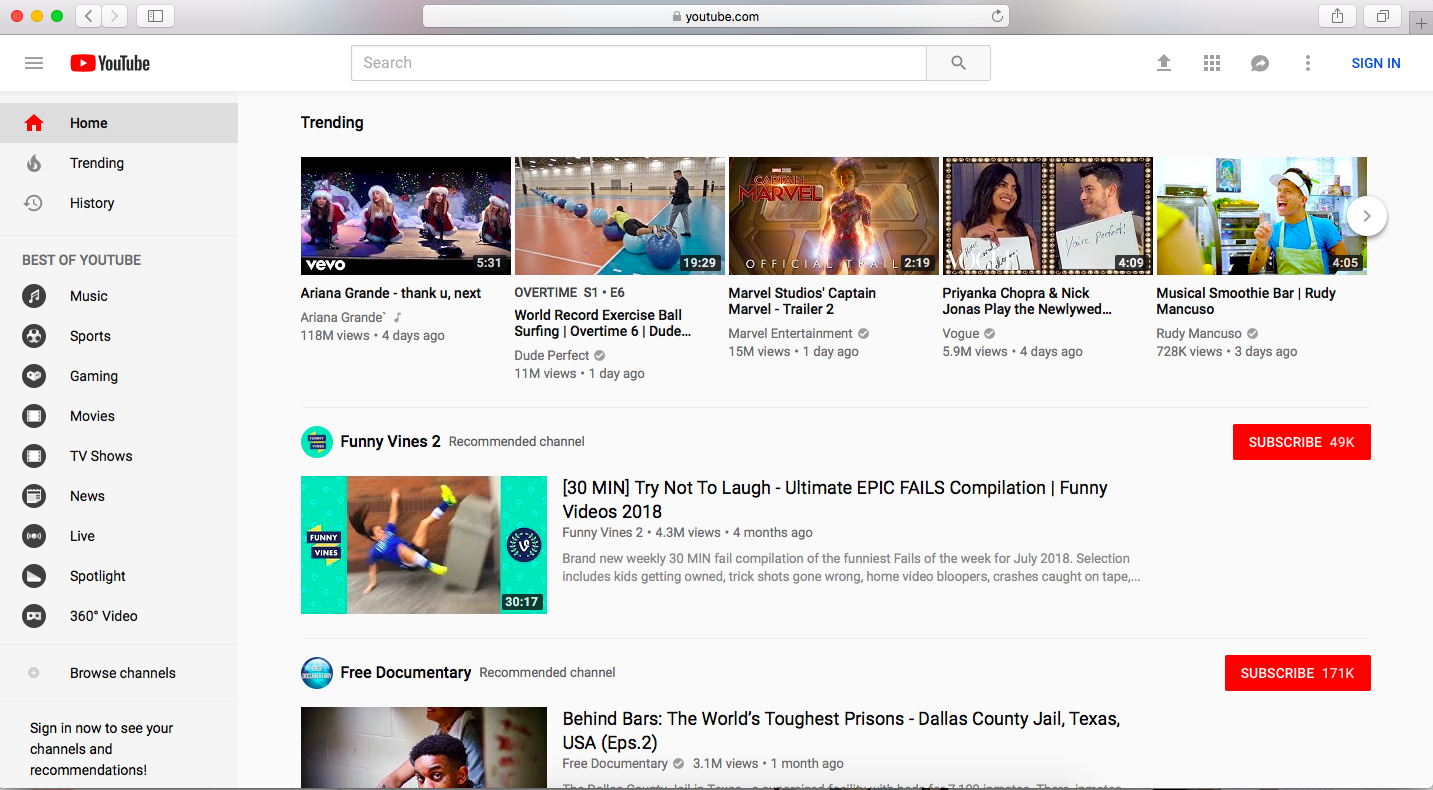Open Ariana Grande artist channel link
1433x790 pixels.
point(342,317)
